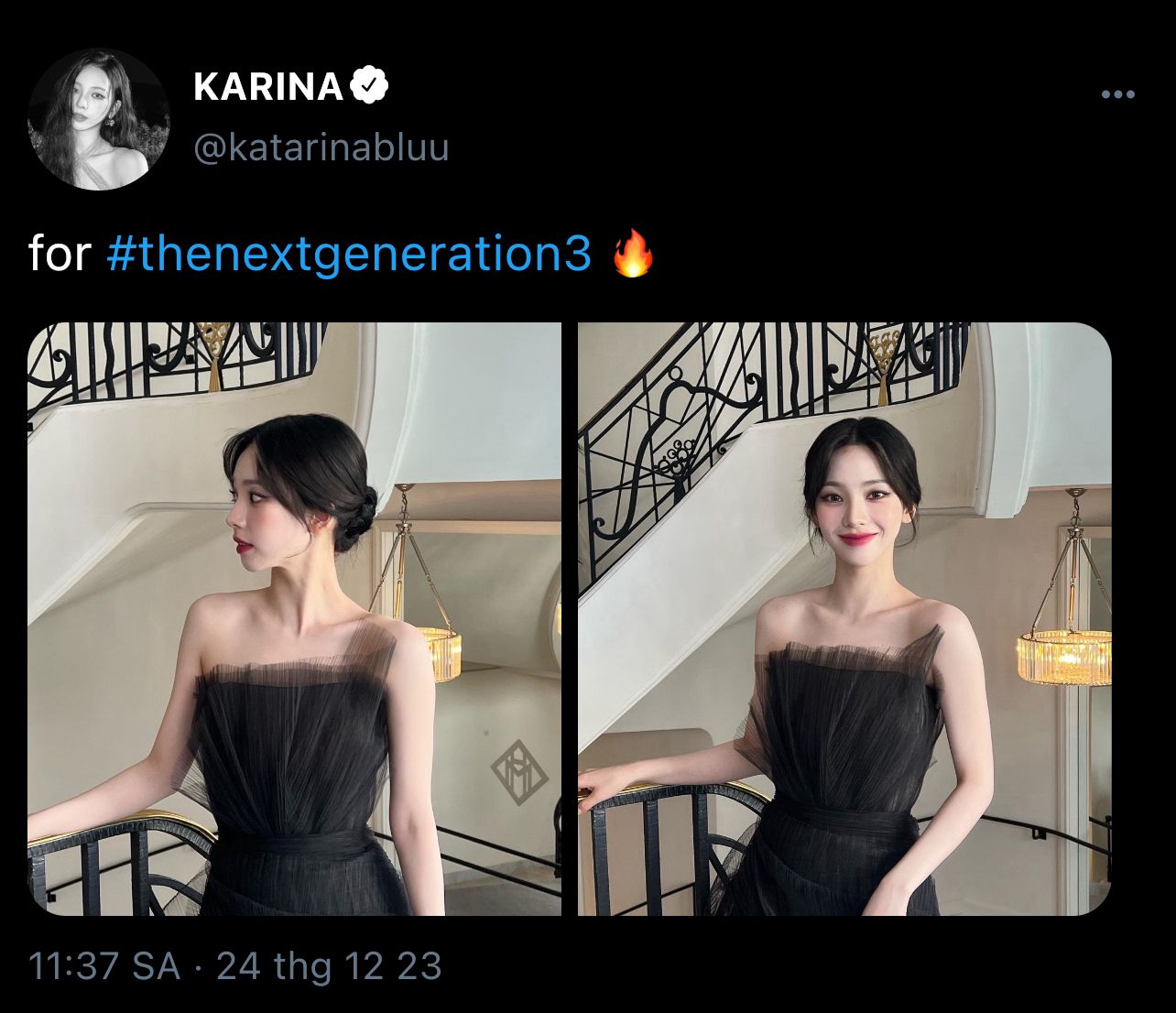Click the diamond watermark logo on left photo
This screenshot has width=1176, height=1013.
pyautogui.click(x=519, y=771)
